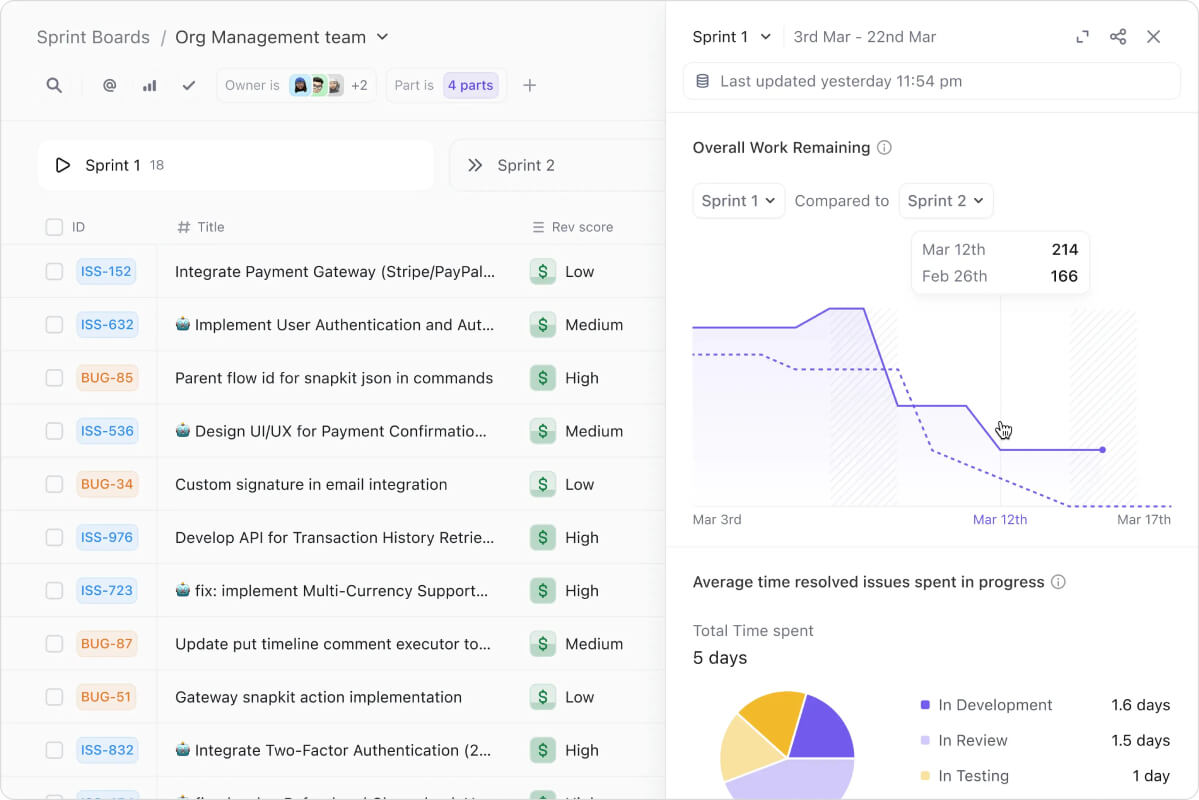Select the Sprint 1 tab
1199x800 pixels.
tap(236, 165)
